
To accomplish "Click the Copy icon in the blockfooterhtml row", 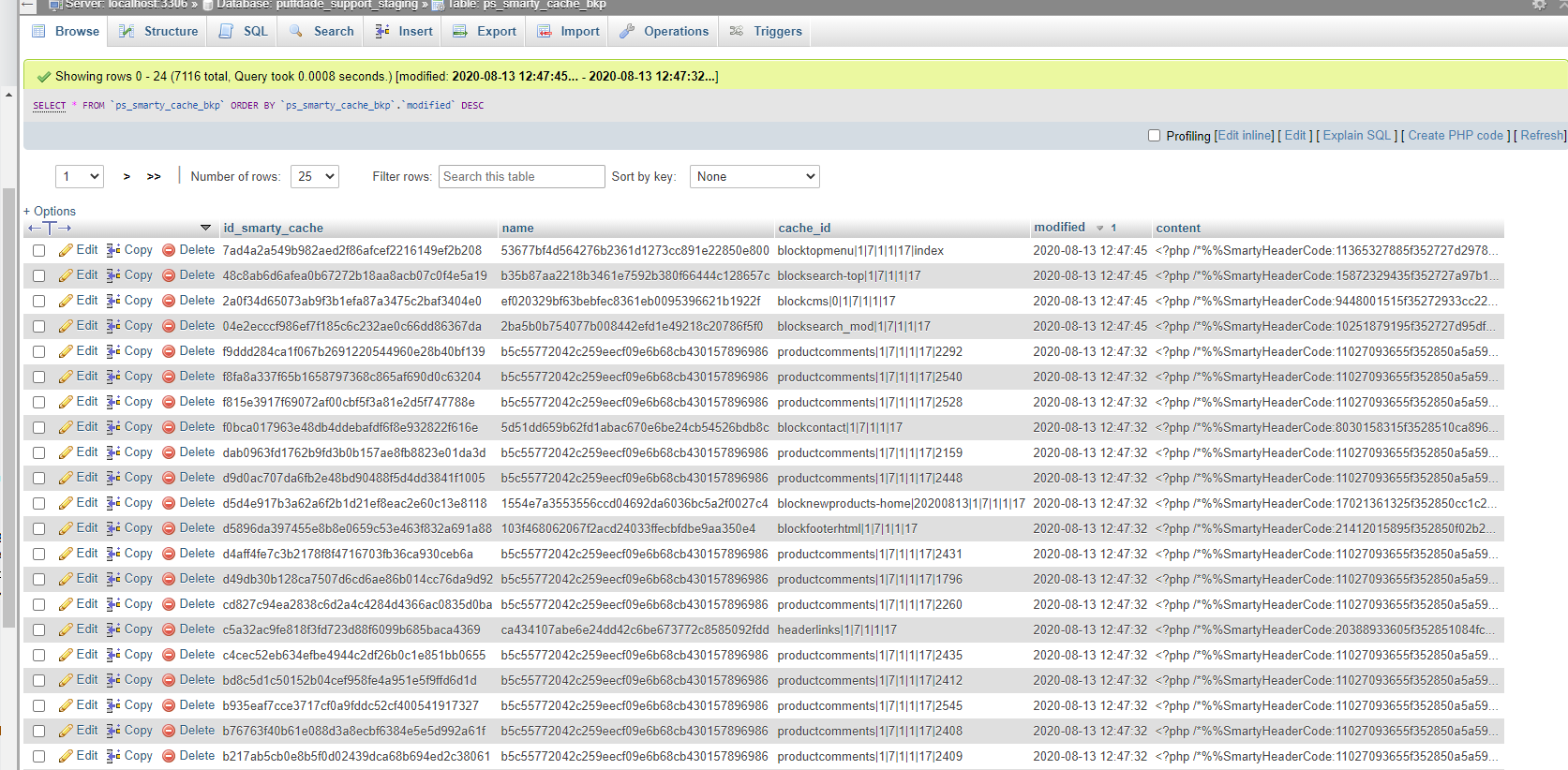I will [x=113, y=528].
